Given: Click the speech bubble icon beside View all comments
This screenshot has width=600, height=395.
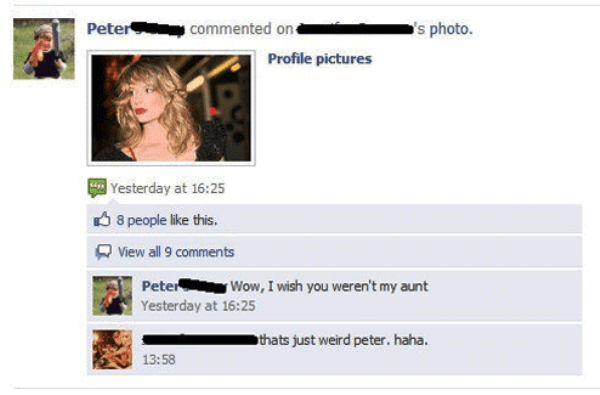Looking at the screenshot, I should pos(103,252).
